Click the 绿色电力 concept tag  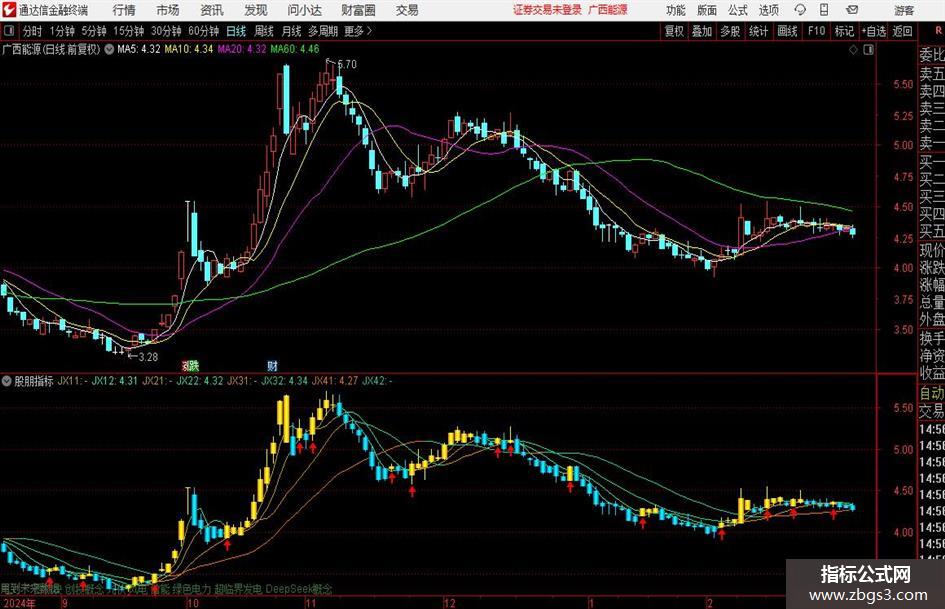pyautogui.click(x=191, y=589)
